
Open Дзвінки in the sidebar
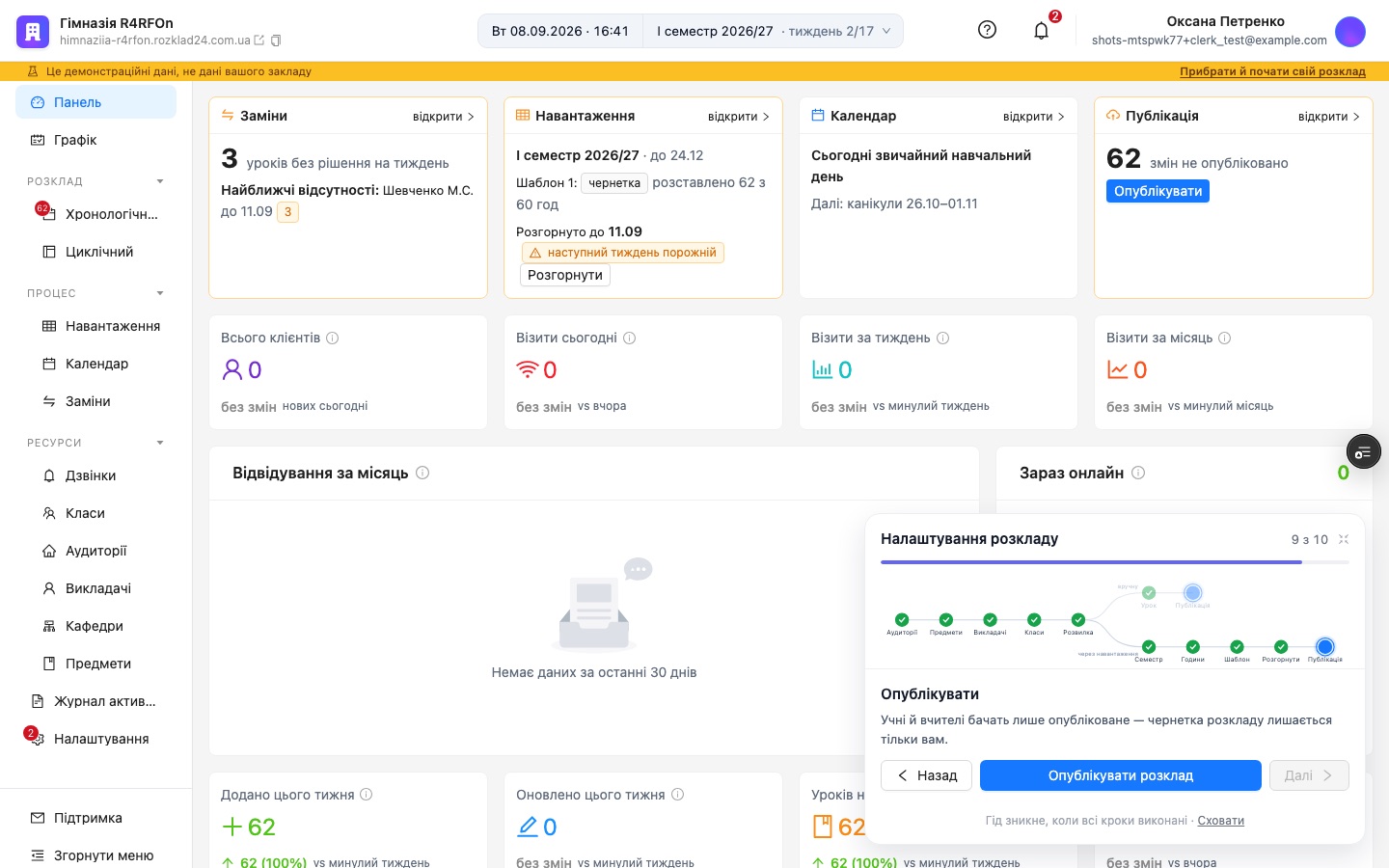click(95, 475)
